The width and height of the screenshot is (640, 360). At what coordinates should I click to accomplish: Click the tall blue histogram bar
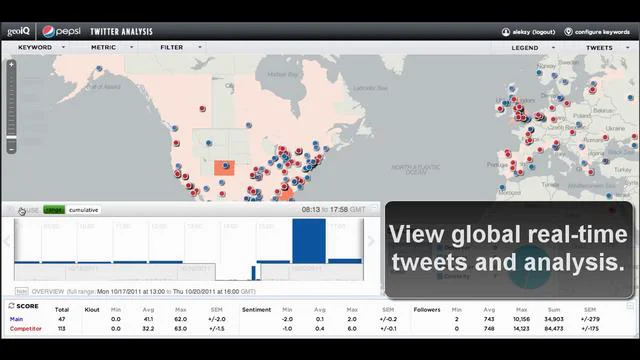point(309,241)
